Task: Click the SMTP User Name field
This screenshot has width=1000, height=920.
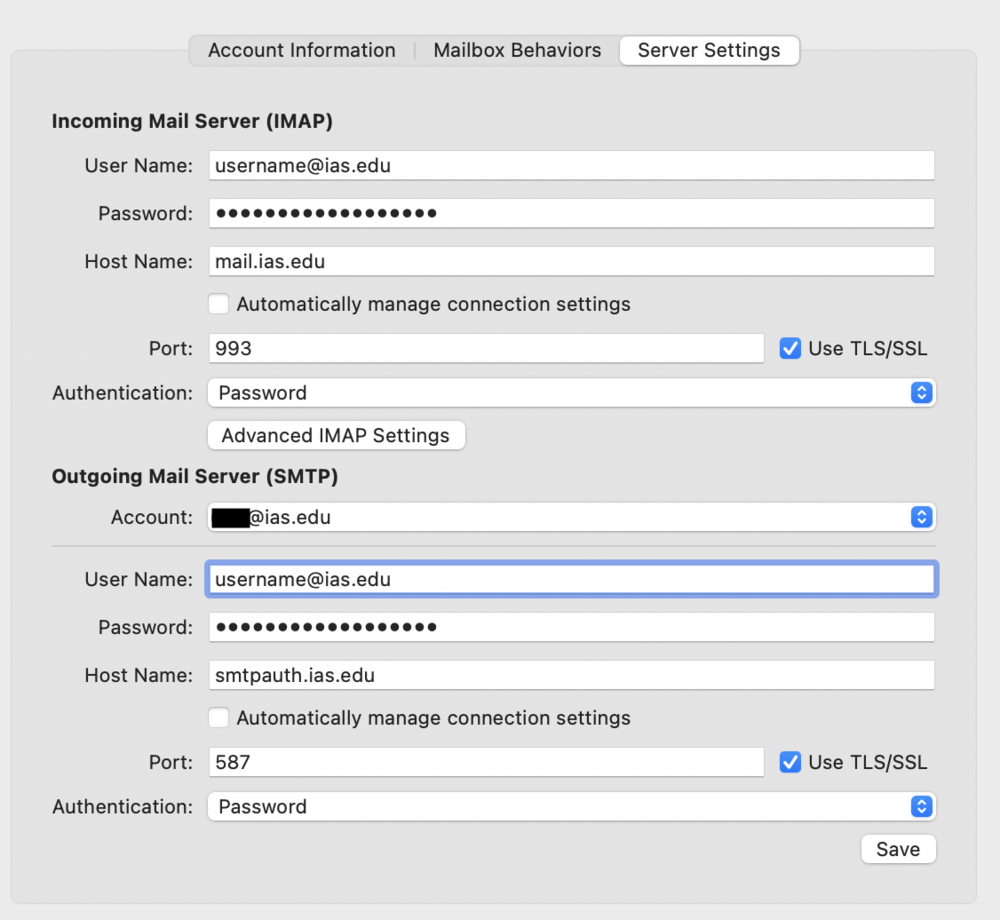Action: pyautogui.click(x=571, y=580)
